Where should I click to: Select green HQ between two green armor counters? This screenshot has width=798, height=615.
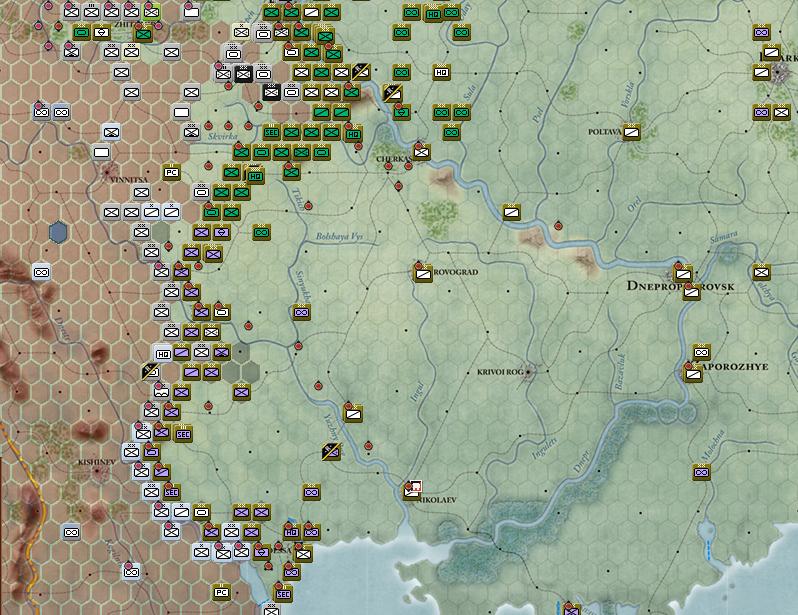pos(433,14)
